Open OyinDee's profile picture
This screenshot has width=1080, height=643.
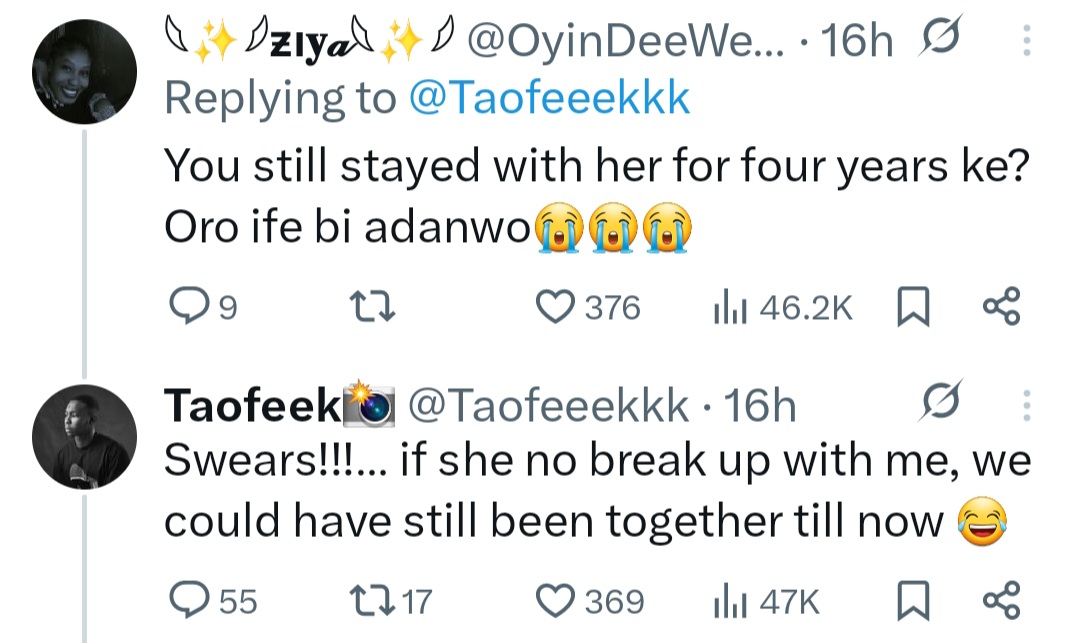(x=82, y=71)
